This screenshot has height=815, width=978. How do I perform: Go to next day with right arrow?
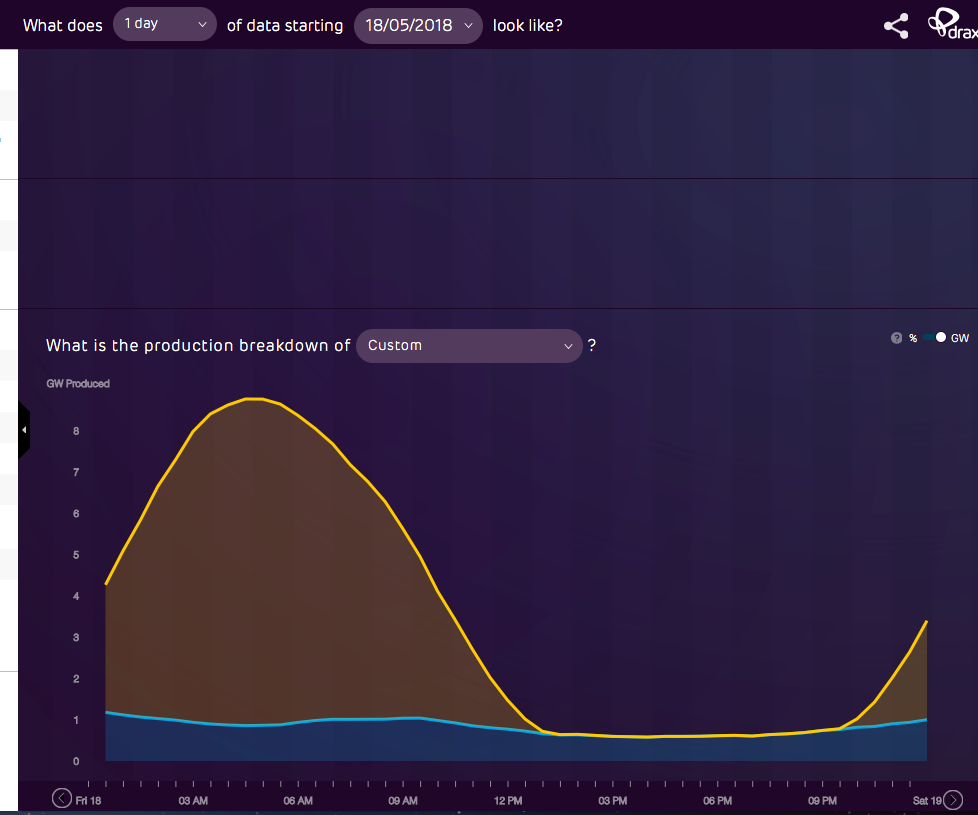pyautogui.click(x=953, y=799)
